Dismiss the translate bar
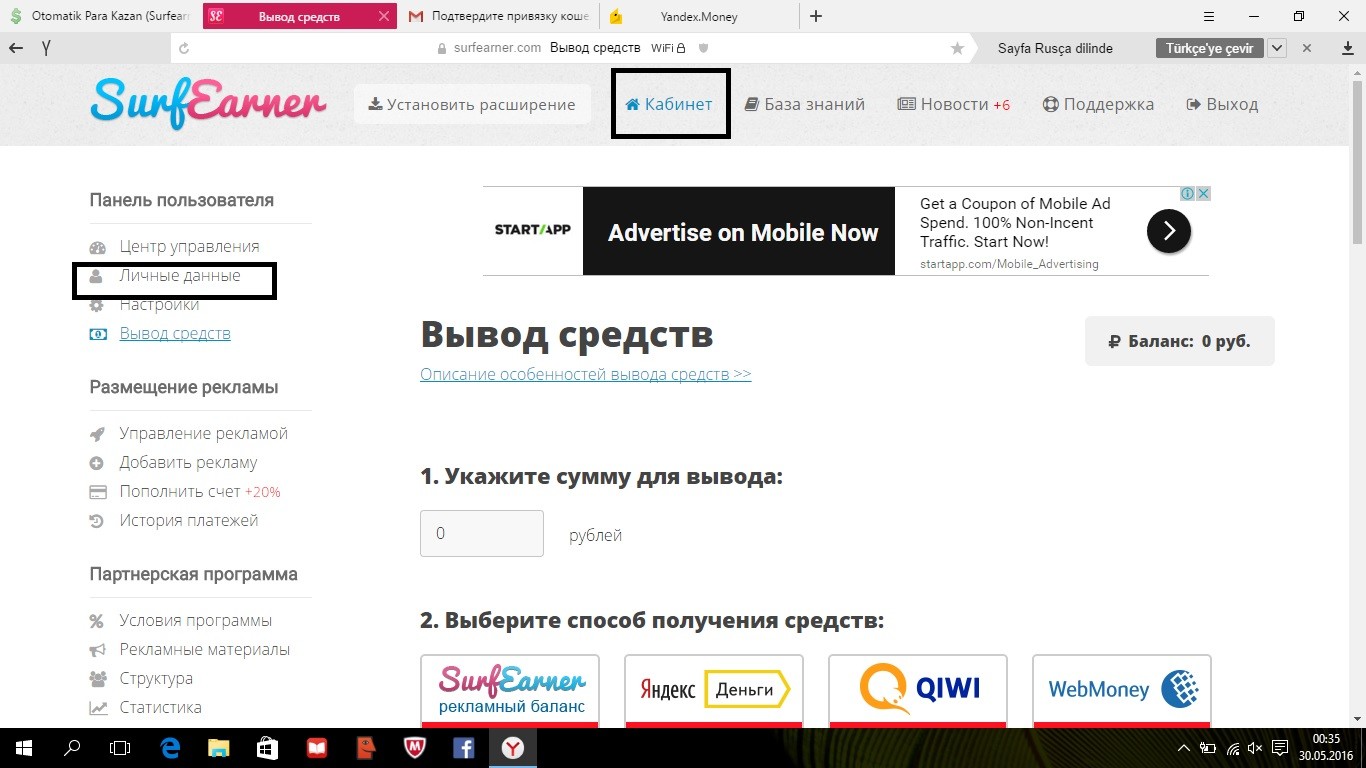Viewport: 1366px width, 768px height. (1307, 48)
